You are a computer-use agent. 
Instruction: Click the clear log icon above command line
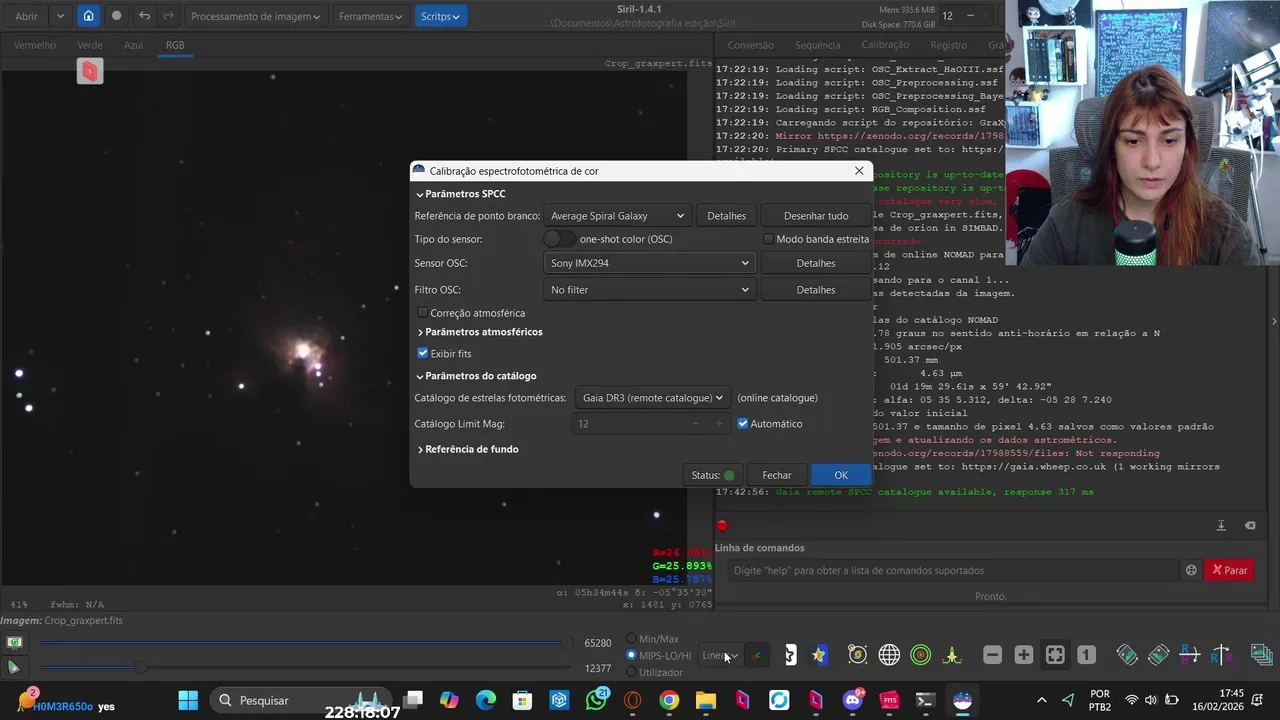tap(1250, 525)
